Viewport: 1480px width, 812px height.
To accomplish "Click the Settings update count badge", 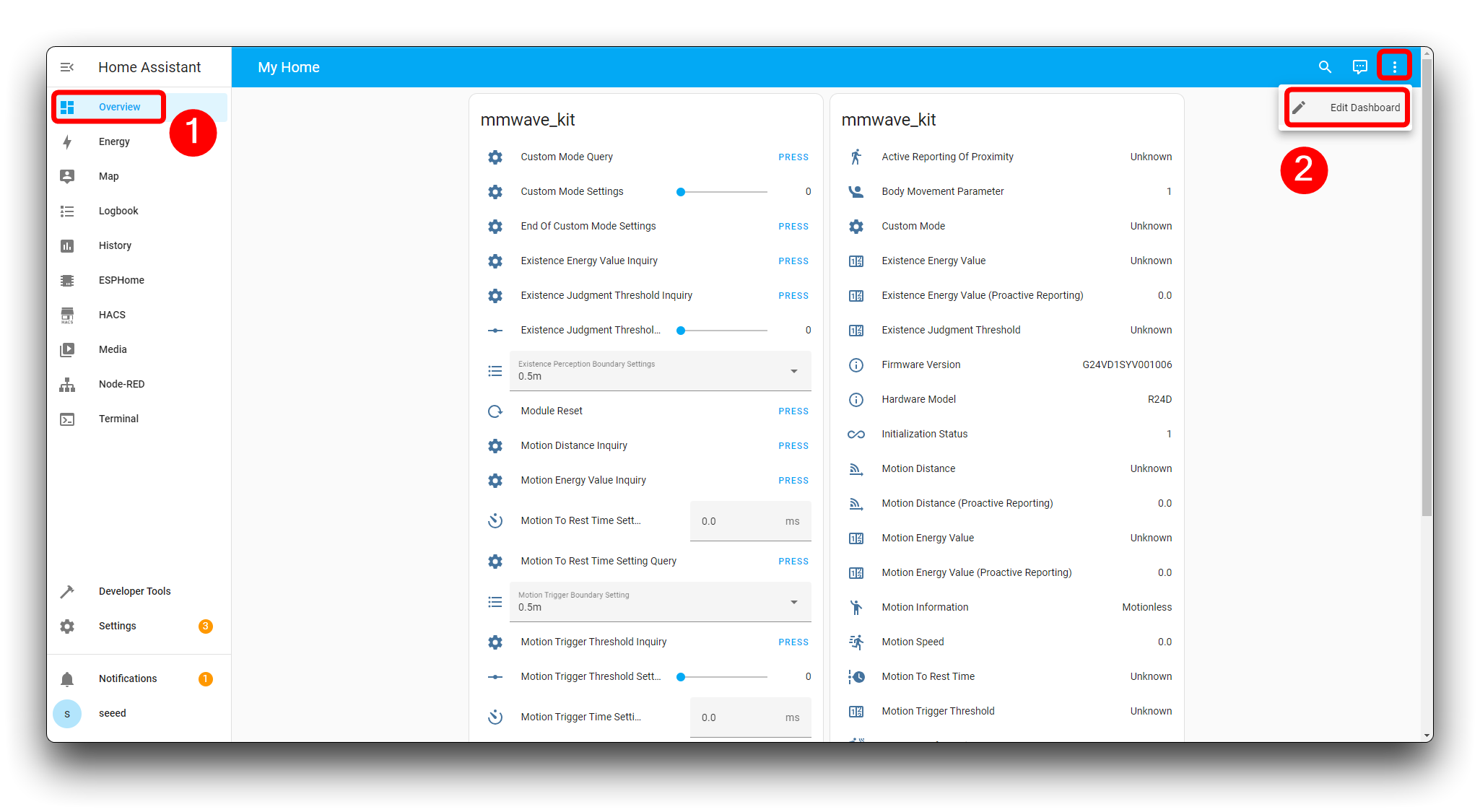I will click(x=205, y=626).
